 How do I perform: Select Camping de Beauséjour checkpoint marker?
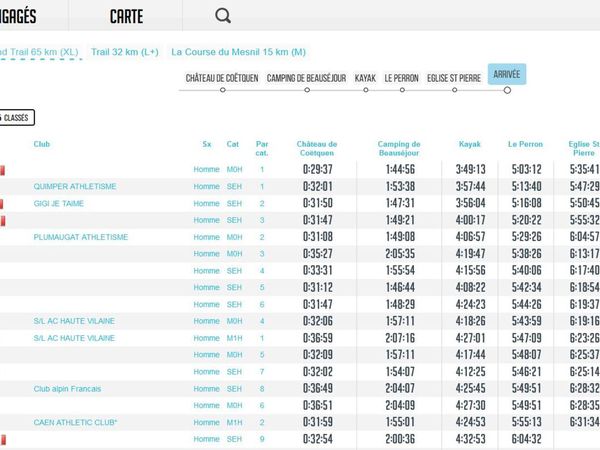[306, 90]
